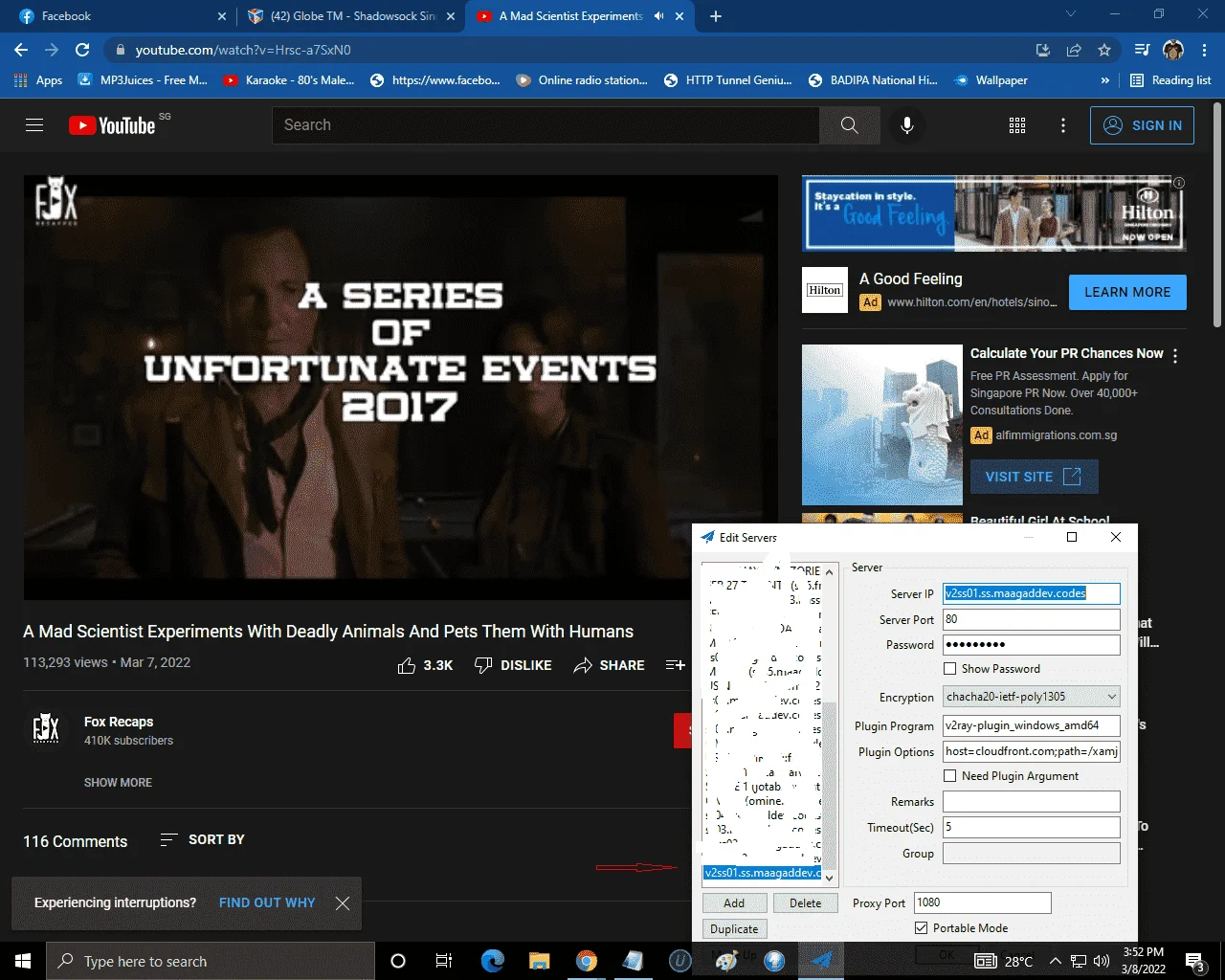Open the Apps bookmarks shortcut
Image resolution: width=1225 pixels, height=980 pixels.
38,80
